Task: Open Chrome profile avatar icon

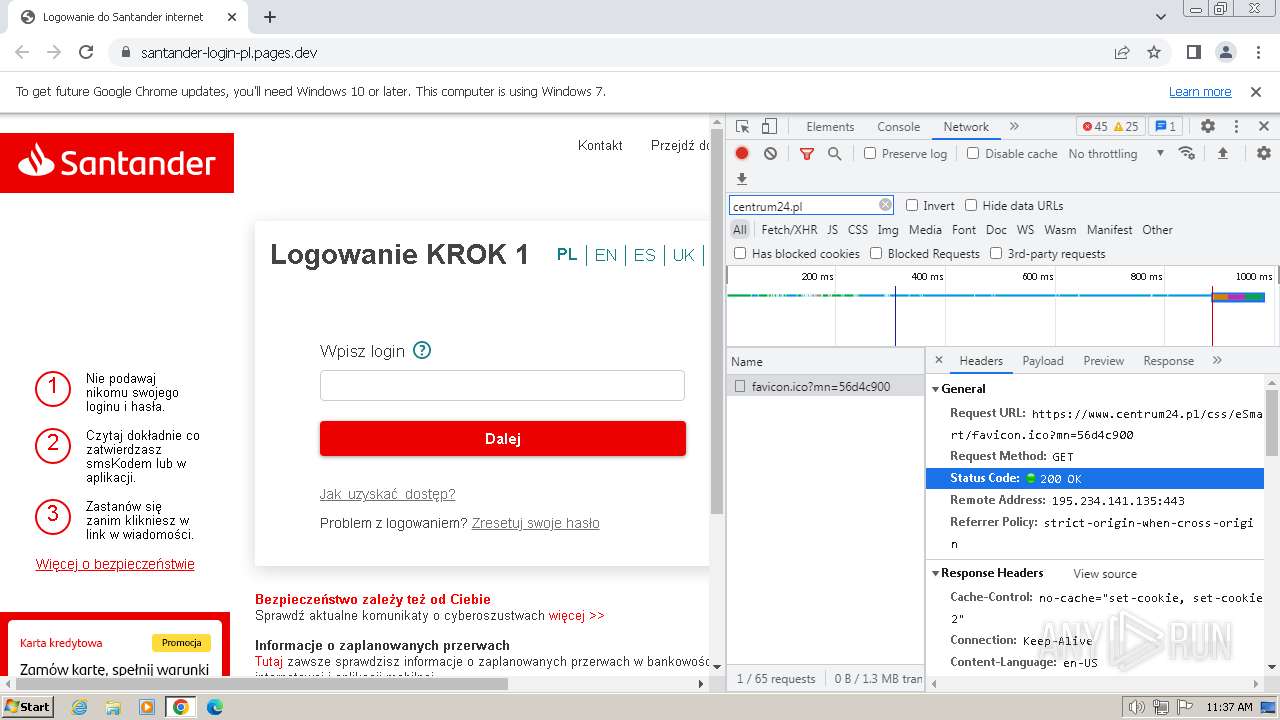Action: [x=1226, y=53]
